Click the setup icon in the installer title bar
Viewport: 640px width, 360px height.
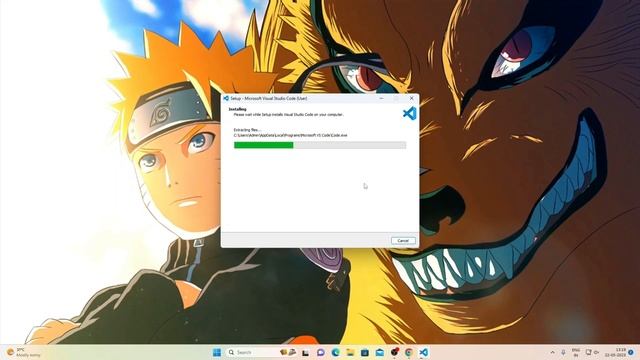pos(226,98)
